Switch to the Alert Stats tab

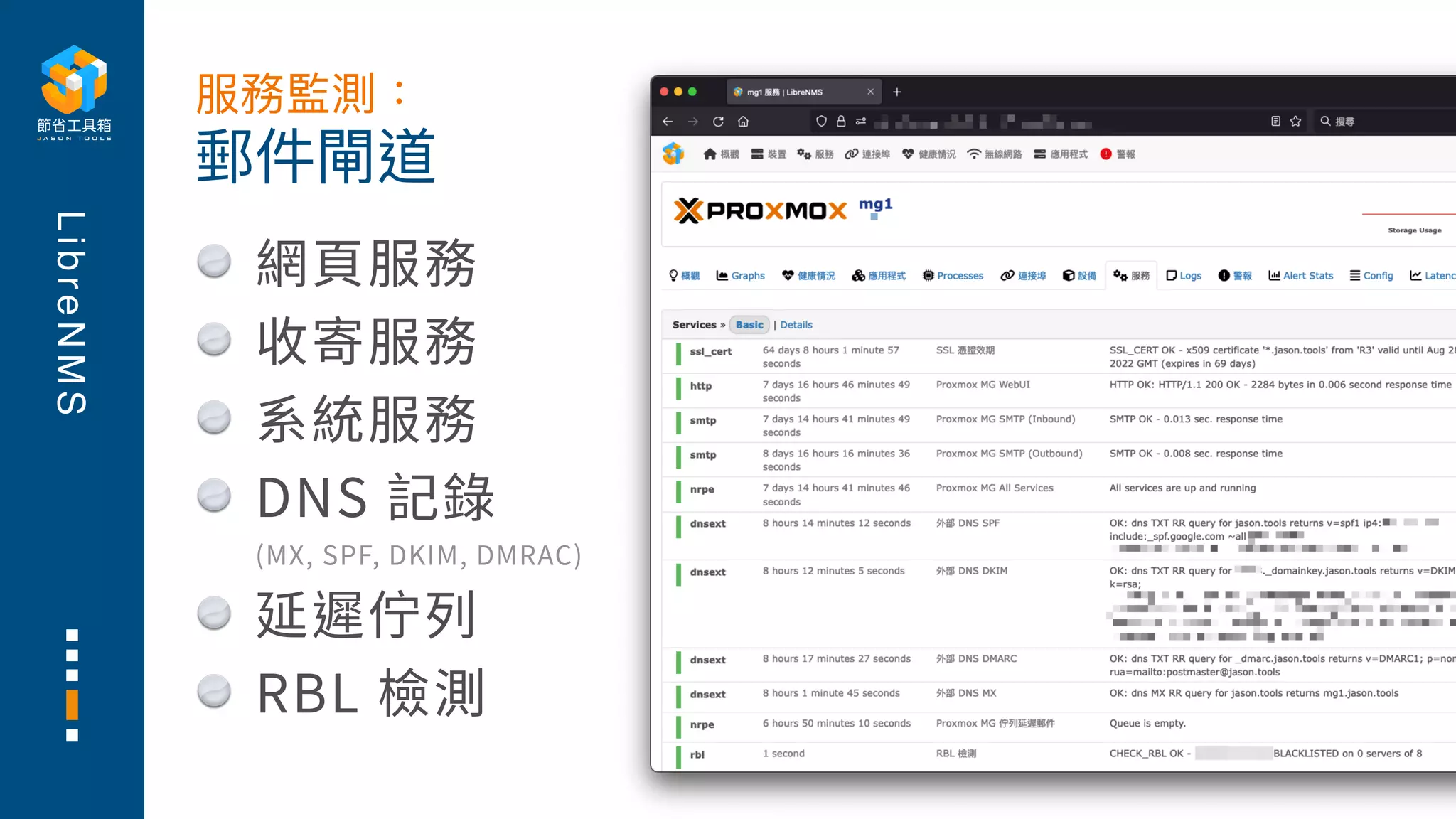pyautogui.click(x=1301, y=276)
